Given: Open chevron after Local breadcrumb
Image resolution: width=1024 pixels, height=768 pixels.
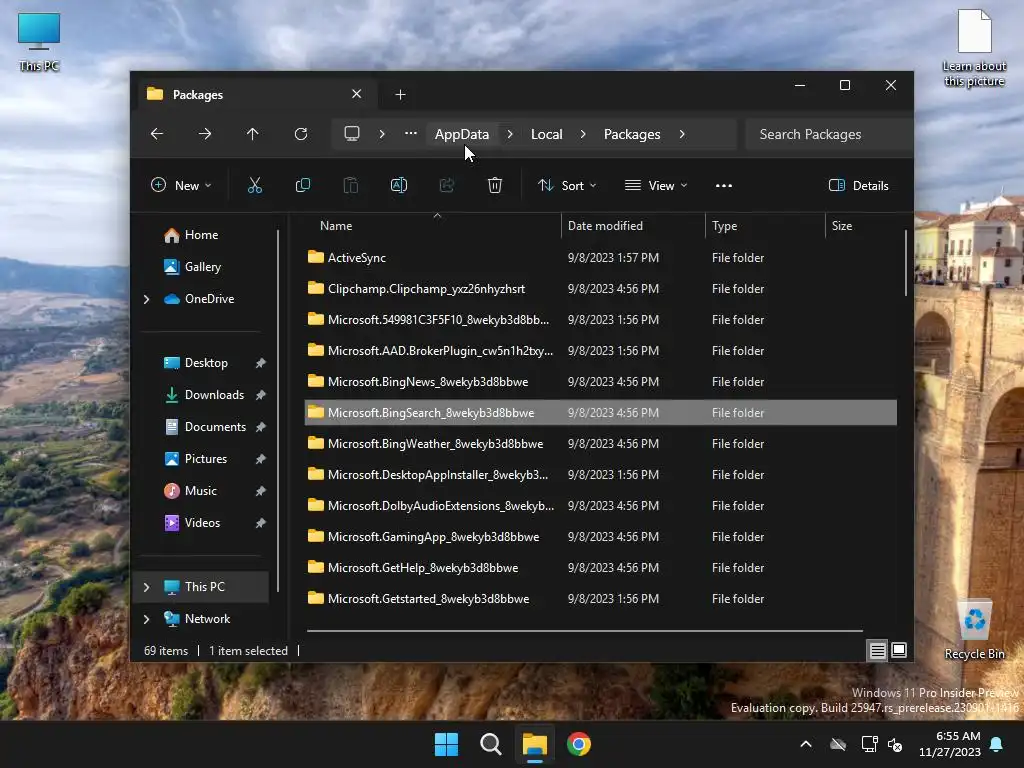Looking at the screenshot, I should [x=583, y=134].
